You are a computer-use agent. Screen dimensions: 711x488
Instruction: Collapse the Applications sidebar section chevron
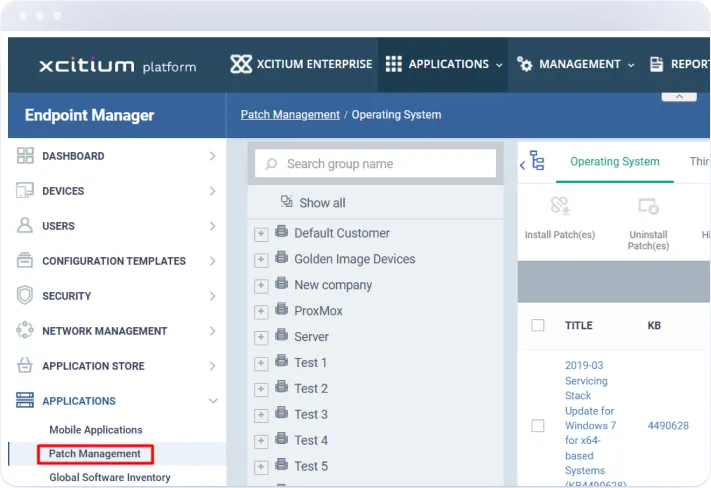213,400
